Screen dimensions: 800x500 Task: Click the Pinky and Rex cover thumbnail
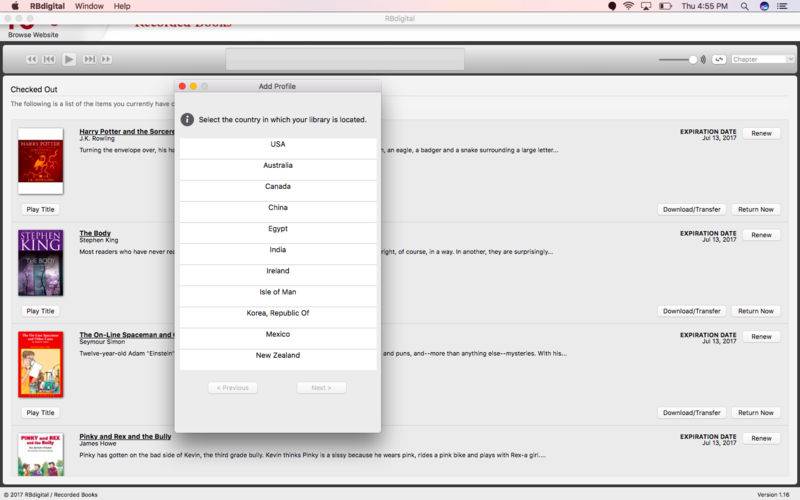point(40,454)
